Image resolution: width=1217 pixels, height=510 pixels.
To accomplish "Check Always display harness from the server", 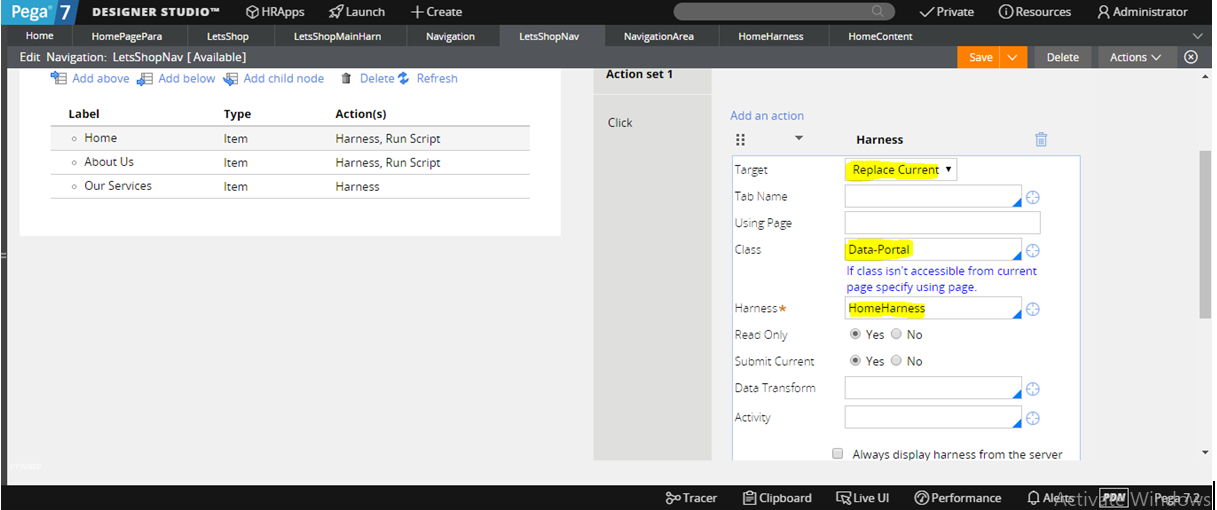I will (838, 454).
